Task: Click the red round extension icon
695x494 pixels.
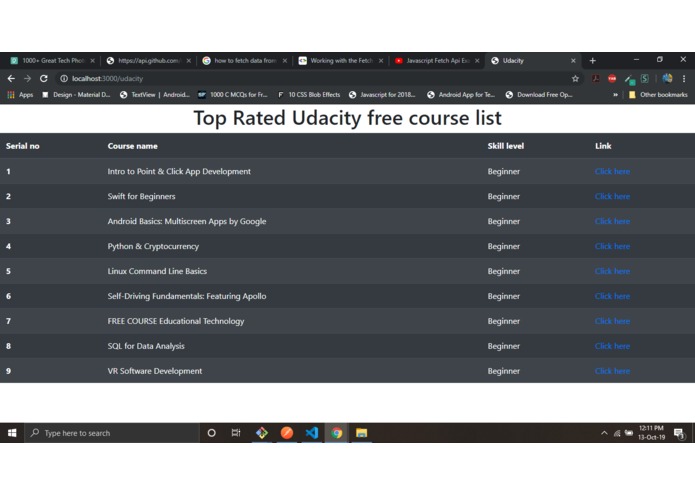Action: (612, 78)
